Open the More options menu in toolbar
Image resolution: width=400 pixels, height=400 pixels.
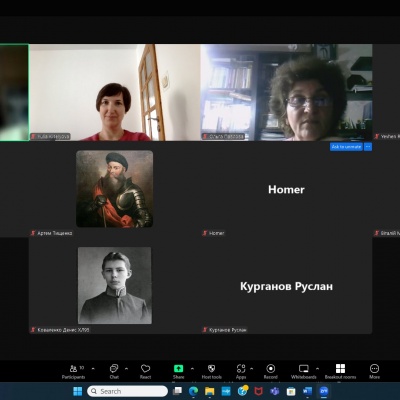(374, 372)
